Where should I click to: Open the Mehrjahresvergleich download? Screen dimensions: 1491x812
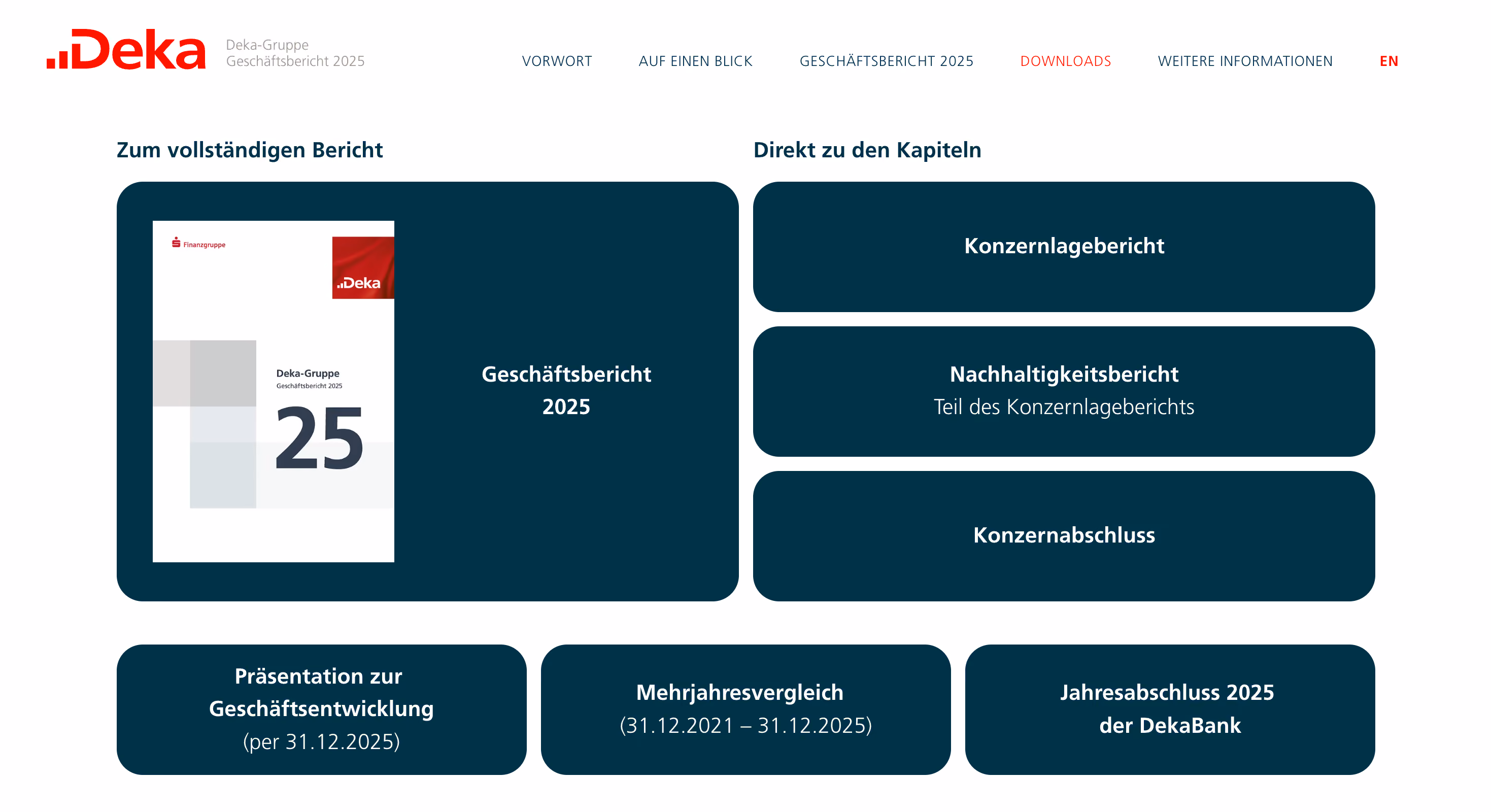tap(745, 709)
